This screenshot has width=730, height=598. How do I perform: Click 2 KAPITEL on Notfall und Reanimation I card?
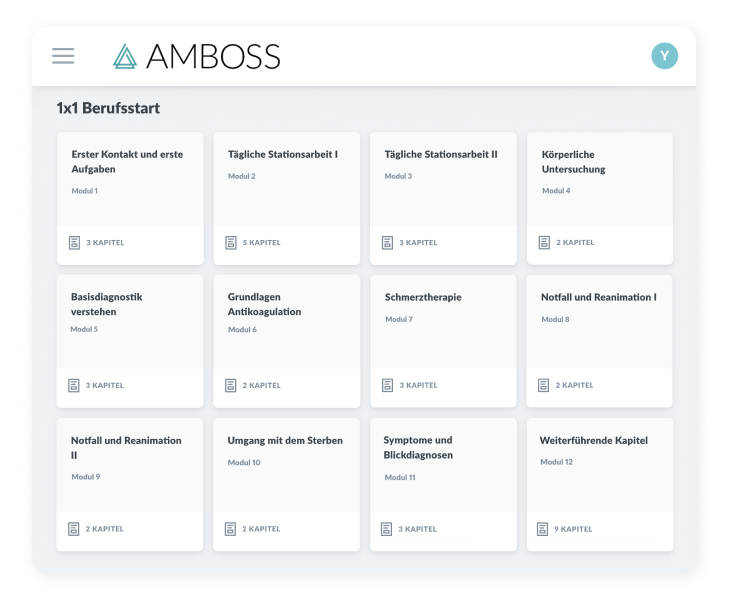(x=575, y=385)
